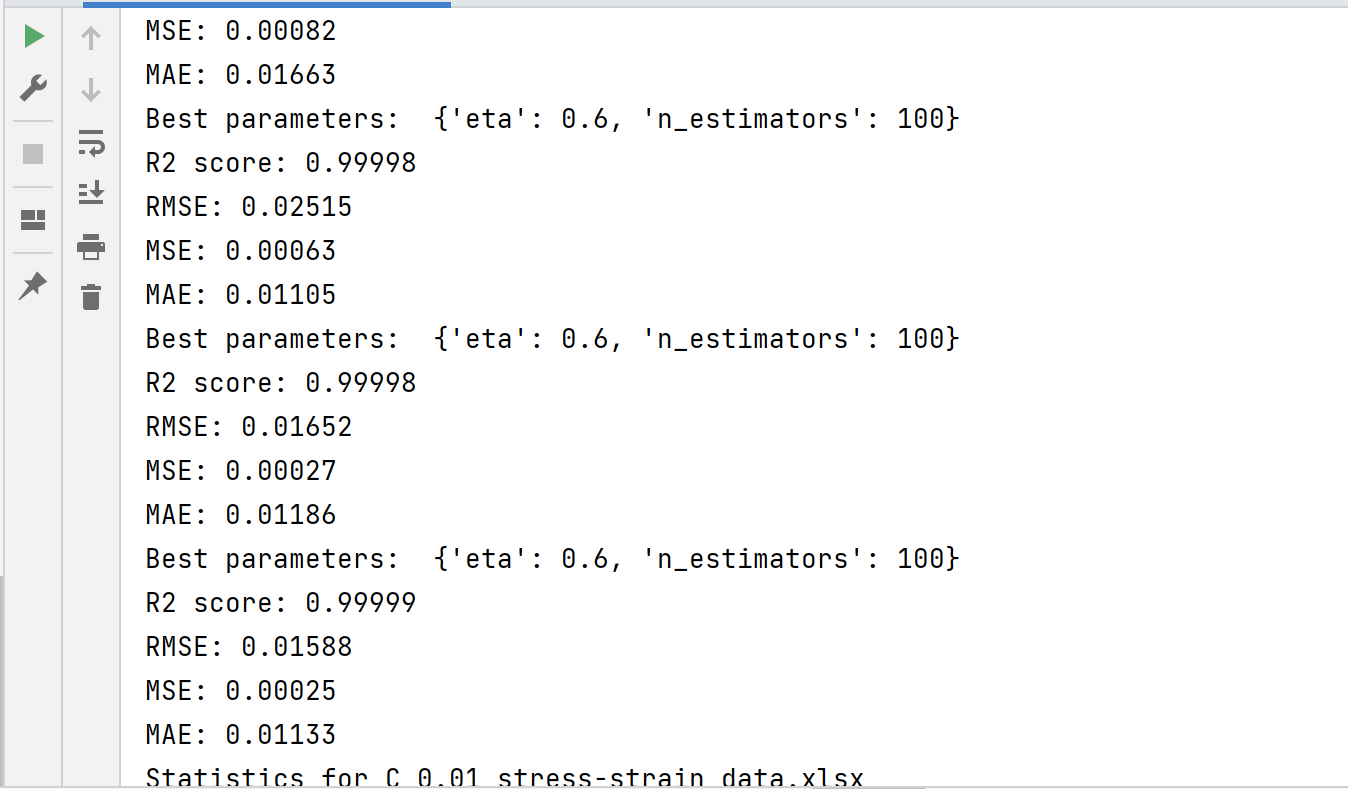Click the R2 score 0.99999 line

coord(281,602)
